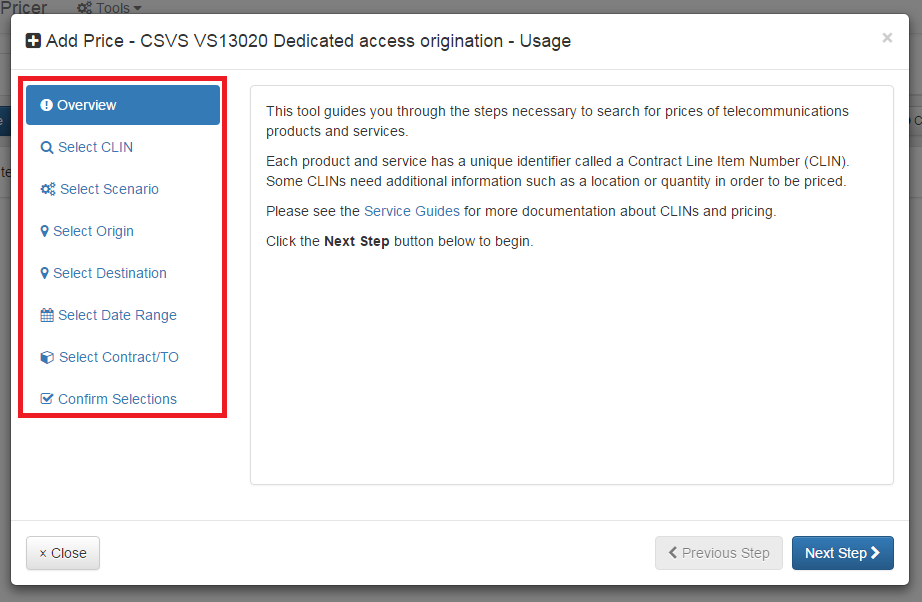Click the Service Guides link
The image size is (922, 602).
tap(411, 211)
